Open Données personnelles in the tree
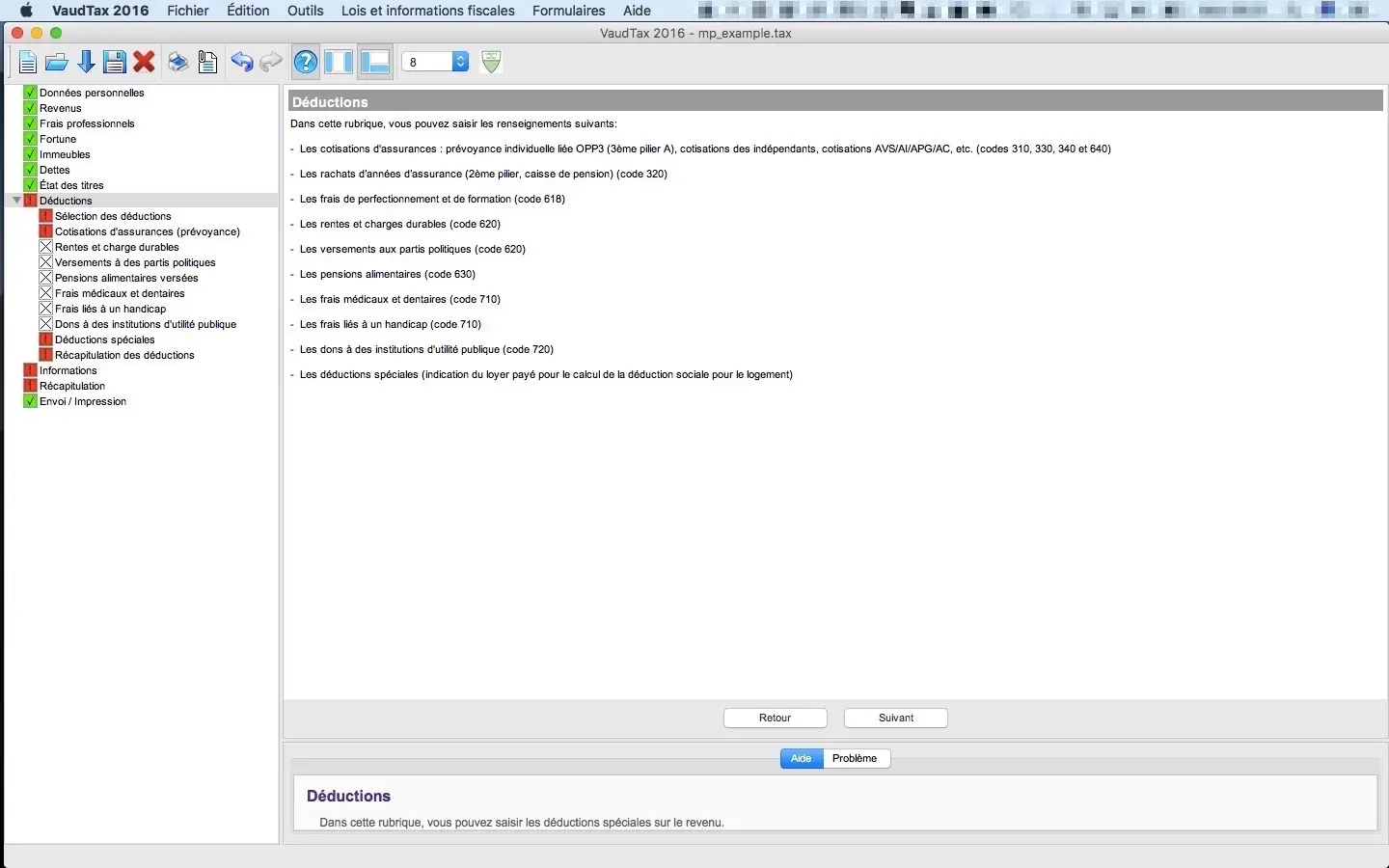 point(92,93)
